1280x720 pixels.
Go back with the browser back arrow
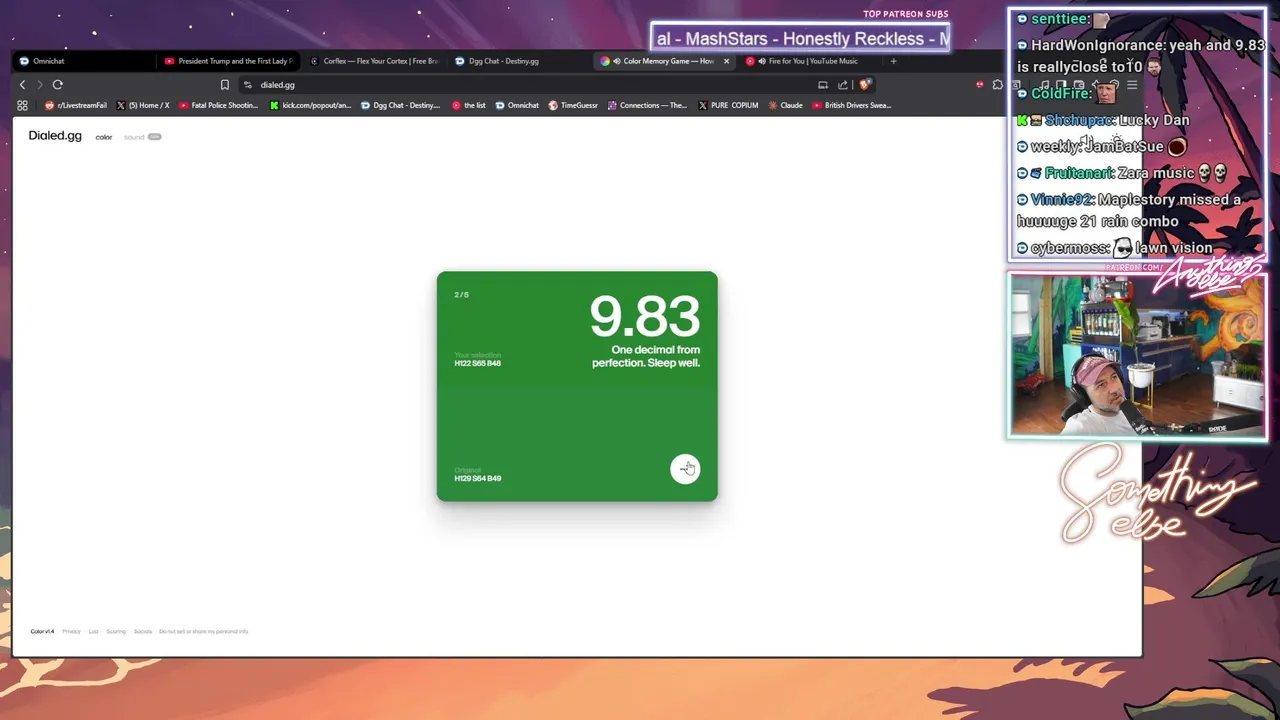point(22,85)
